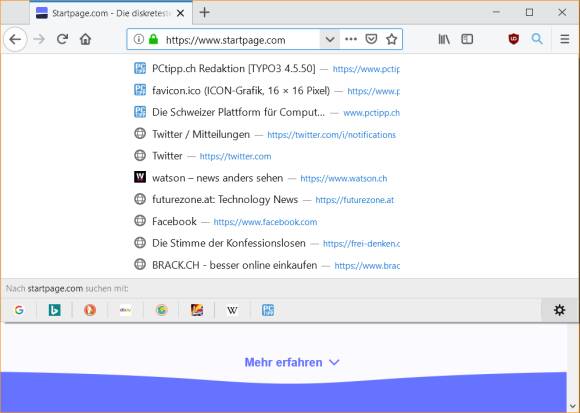Search with the Wikipedia engine icon
Screen dimensions: 580x413
[x=232, y=310]
